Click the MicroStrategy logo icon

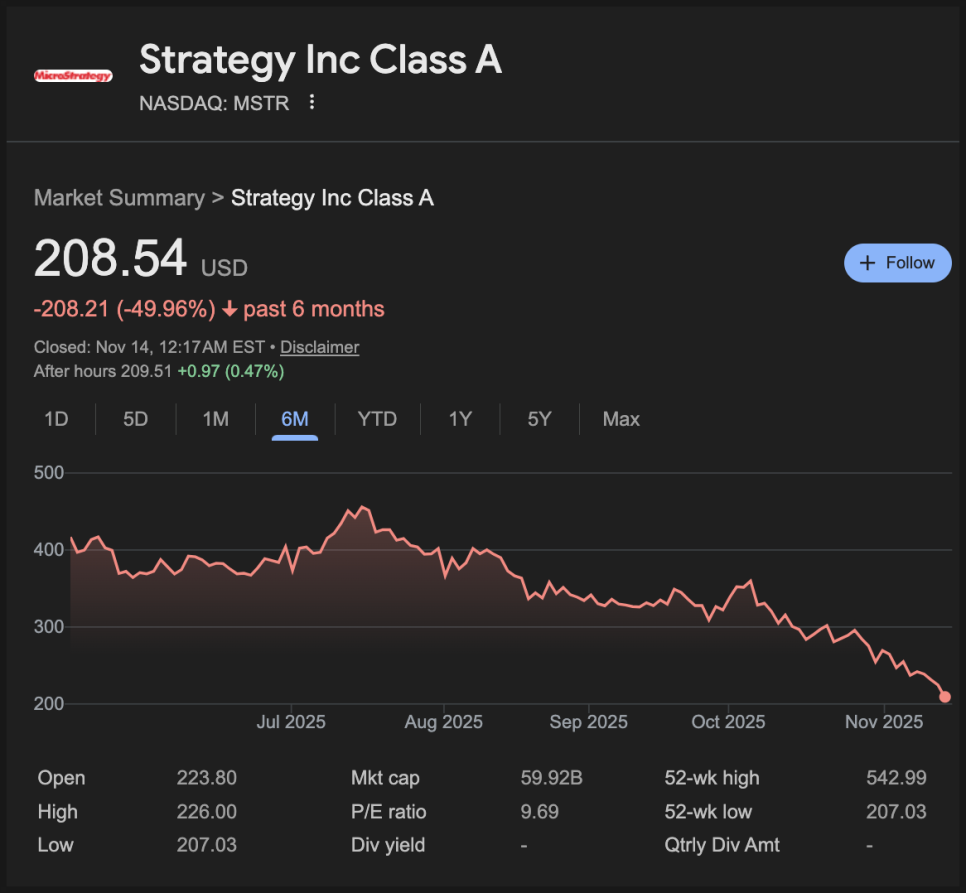tap(73, 75)
